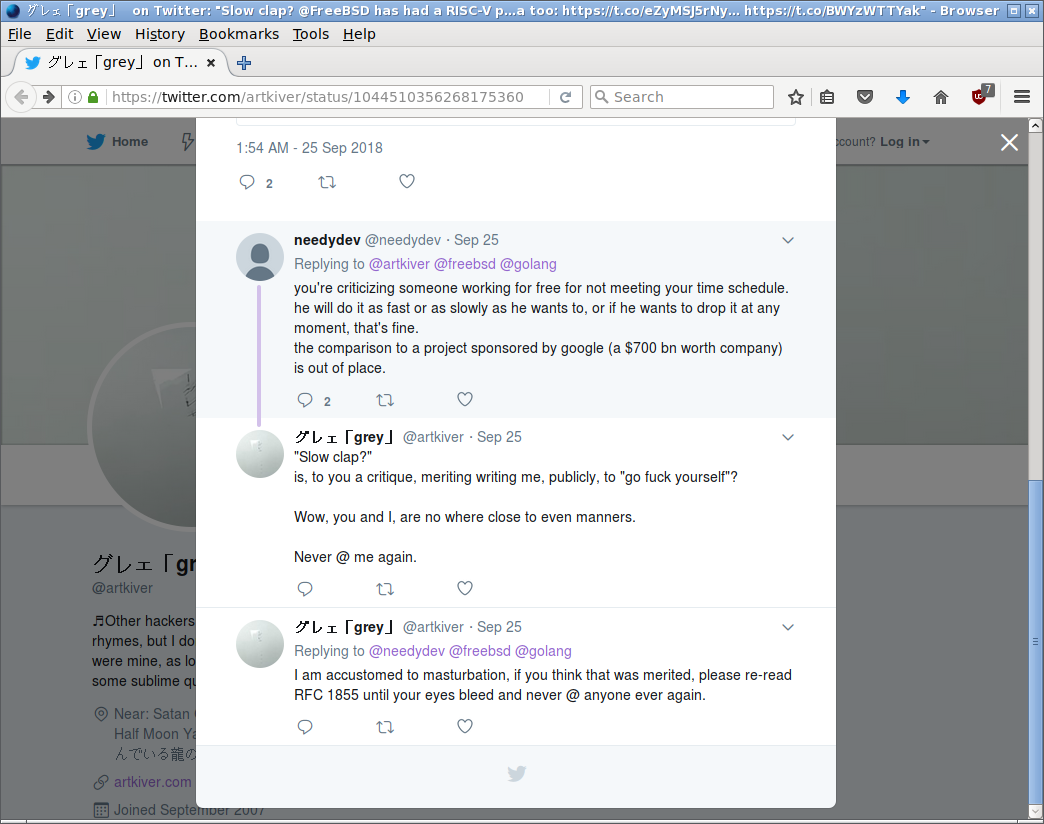Select the グレェ「grey」 on Twitter browser tab
This screenshot has width=1044, height=824.
[x=120, y=63]
